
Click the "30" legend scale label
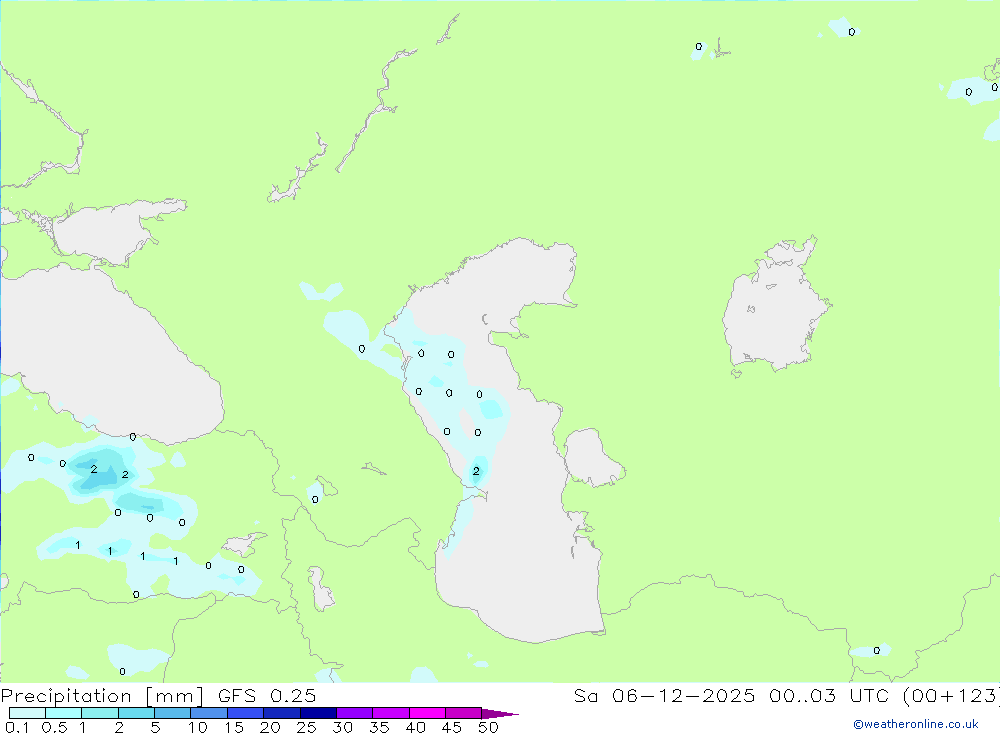click(x=342, y=727)
